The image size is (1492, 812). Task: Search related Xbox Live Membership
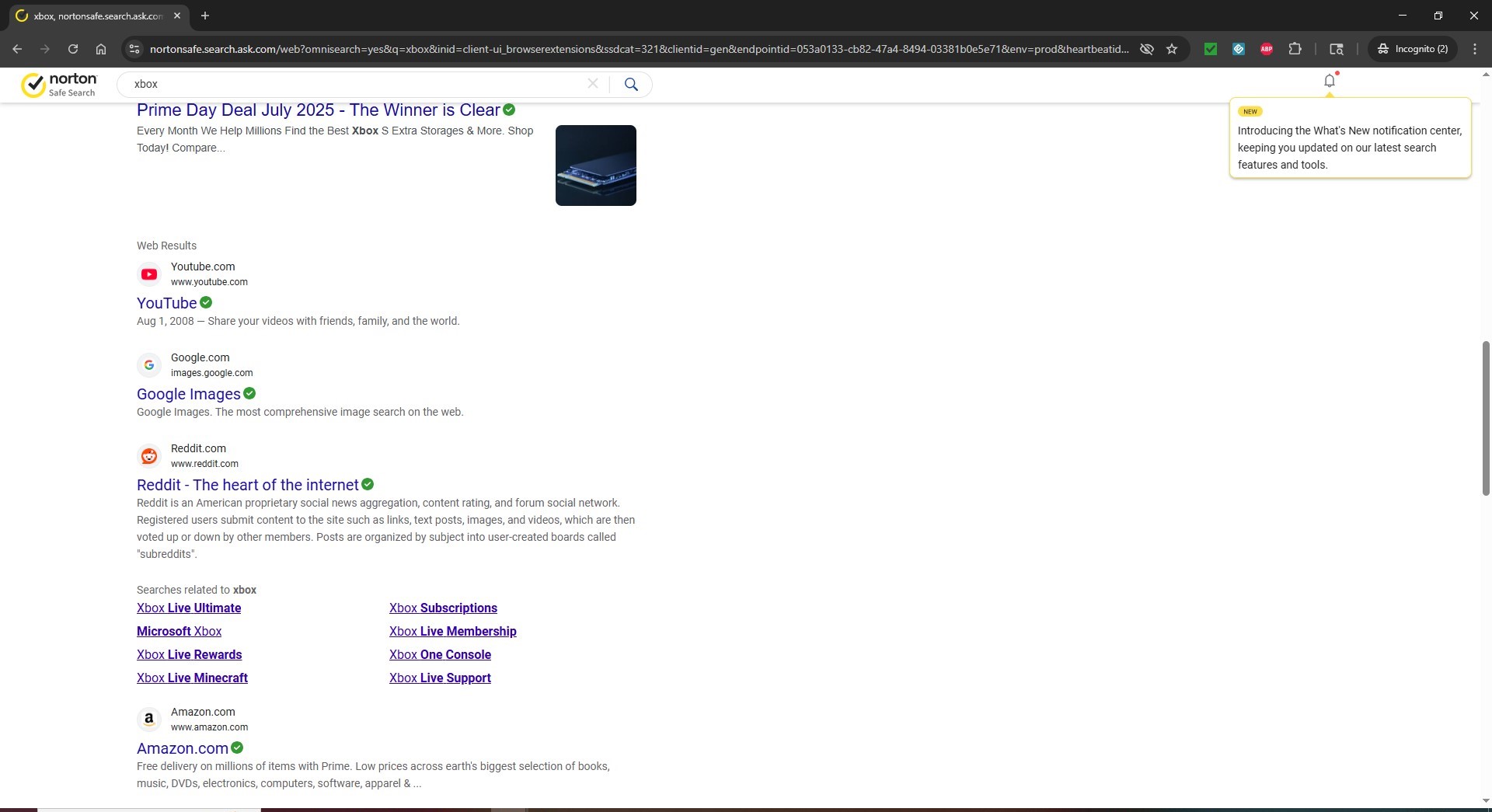[453, 631]
